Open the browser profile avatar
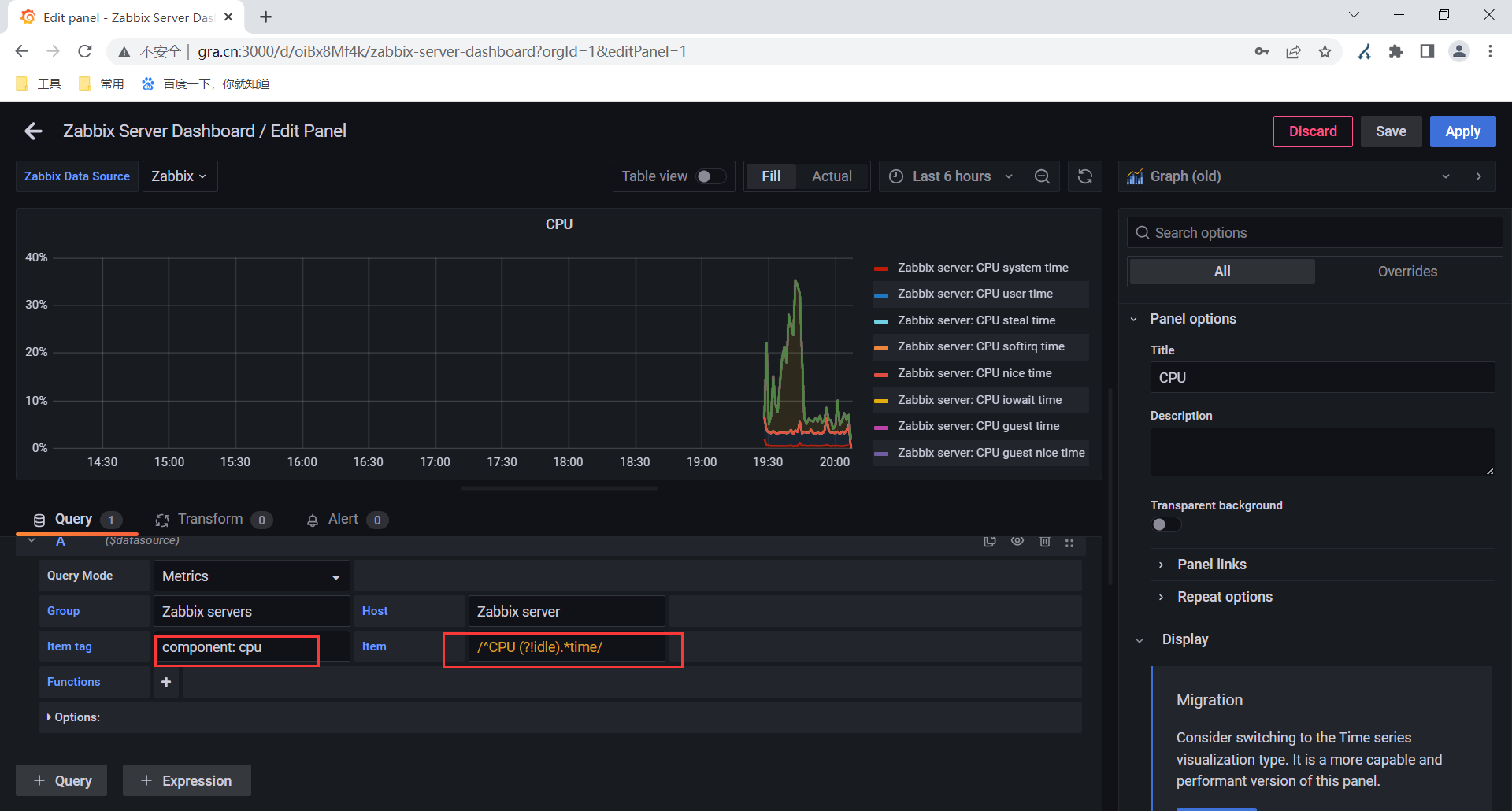Viewport: 1512px width, 811px height. [1459, 51]
